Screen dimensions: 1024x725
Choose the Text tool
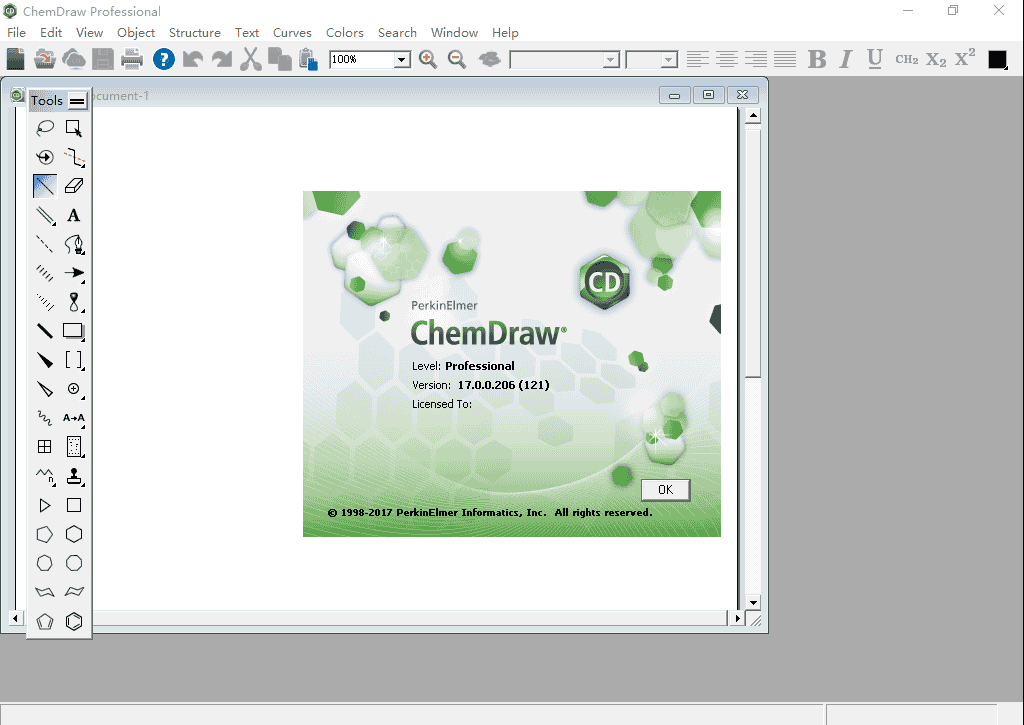pyautogui.click(x=74, y=215)
